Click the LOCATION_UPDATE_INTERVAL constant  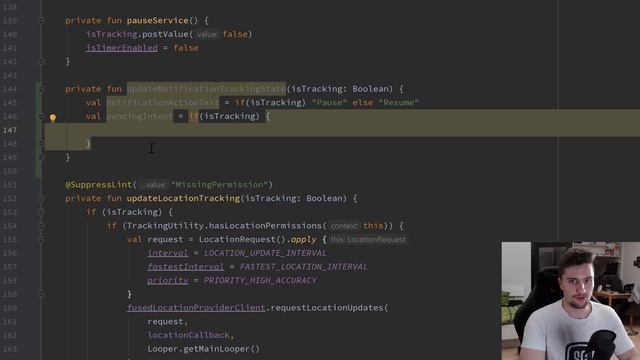[x=265, y=253]
